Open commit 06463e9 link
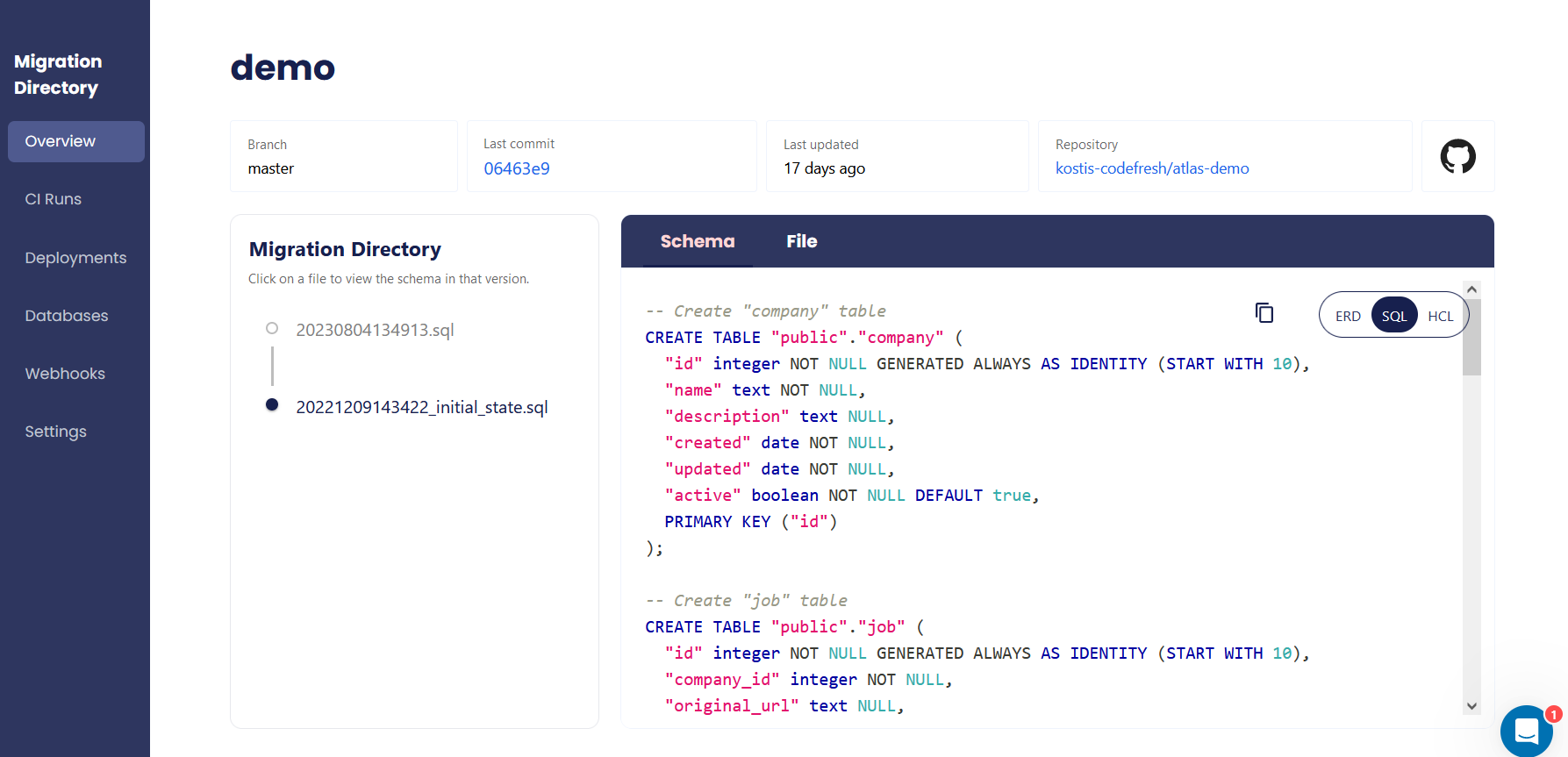Image resolution: width=1568 pixels, height=757 pixels. click(x=517, y=168)
